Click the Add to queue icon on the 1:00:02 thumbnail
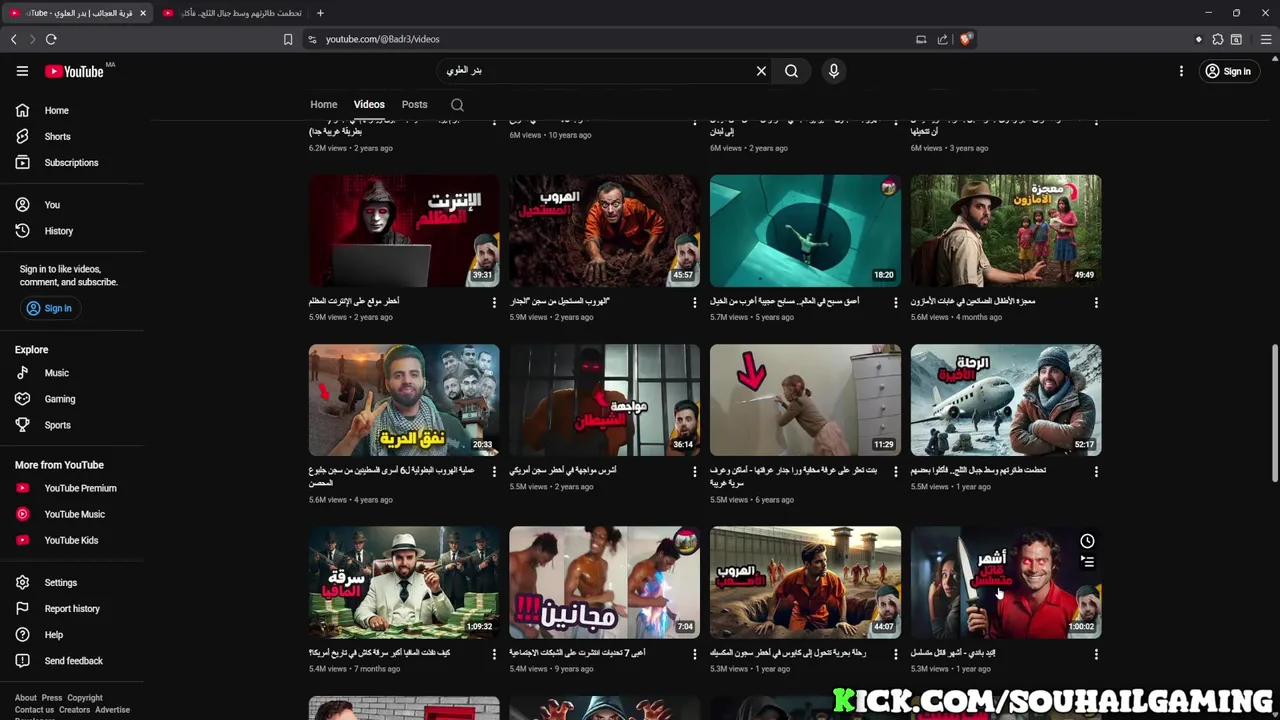This screenshot has width=1280, height=720. point(1087,562)
